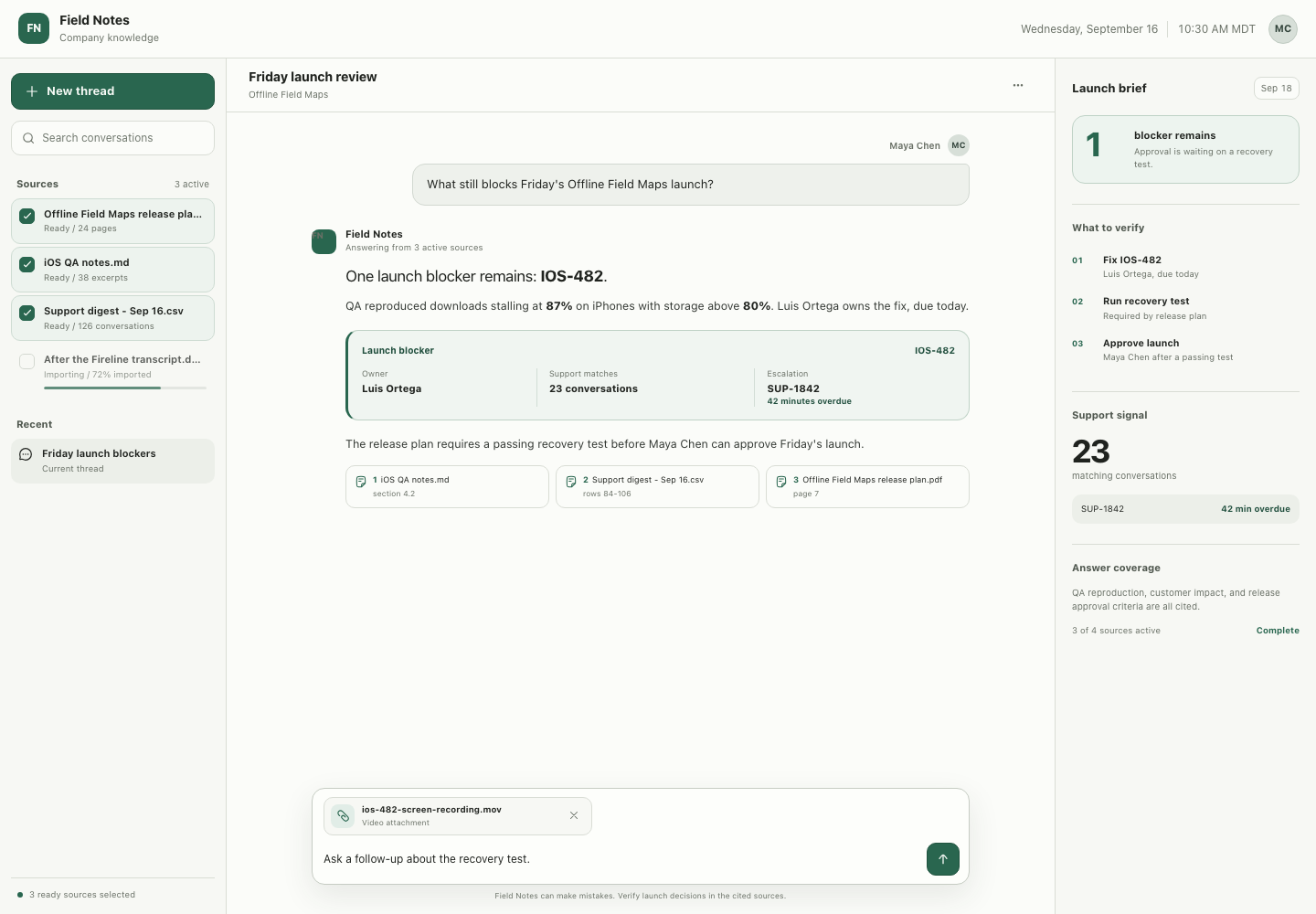1316x914 pixels.
Task: Focus the Search conversations field
Action: 112,138
